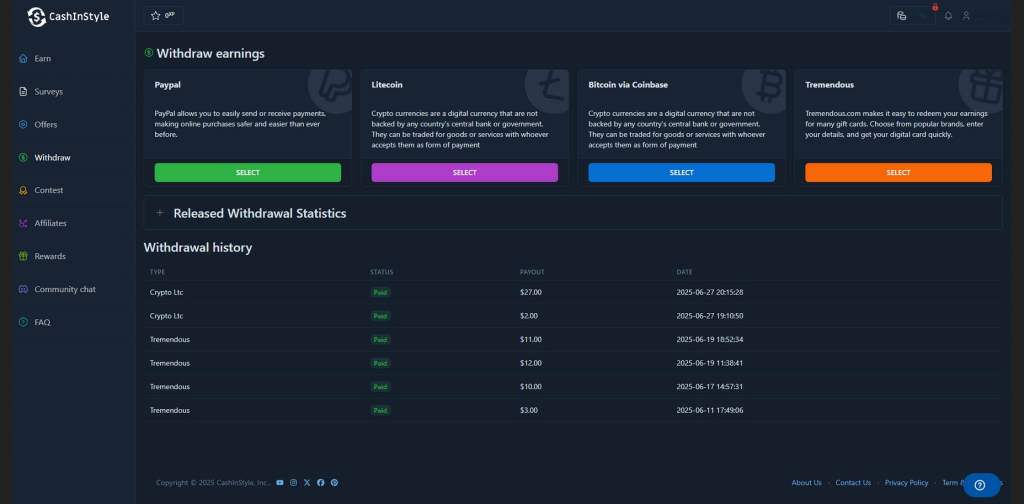The height and width of the screenshot is (504, 1024).
Task: Click Tremendous in the $3.00 row
Action: 170,410
